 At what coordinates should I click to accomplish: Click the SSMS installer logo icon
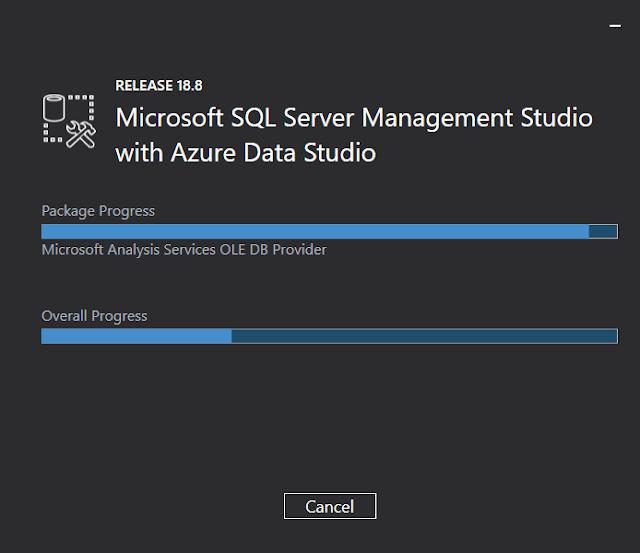pos(68,122)
